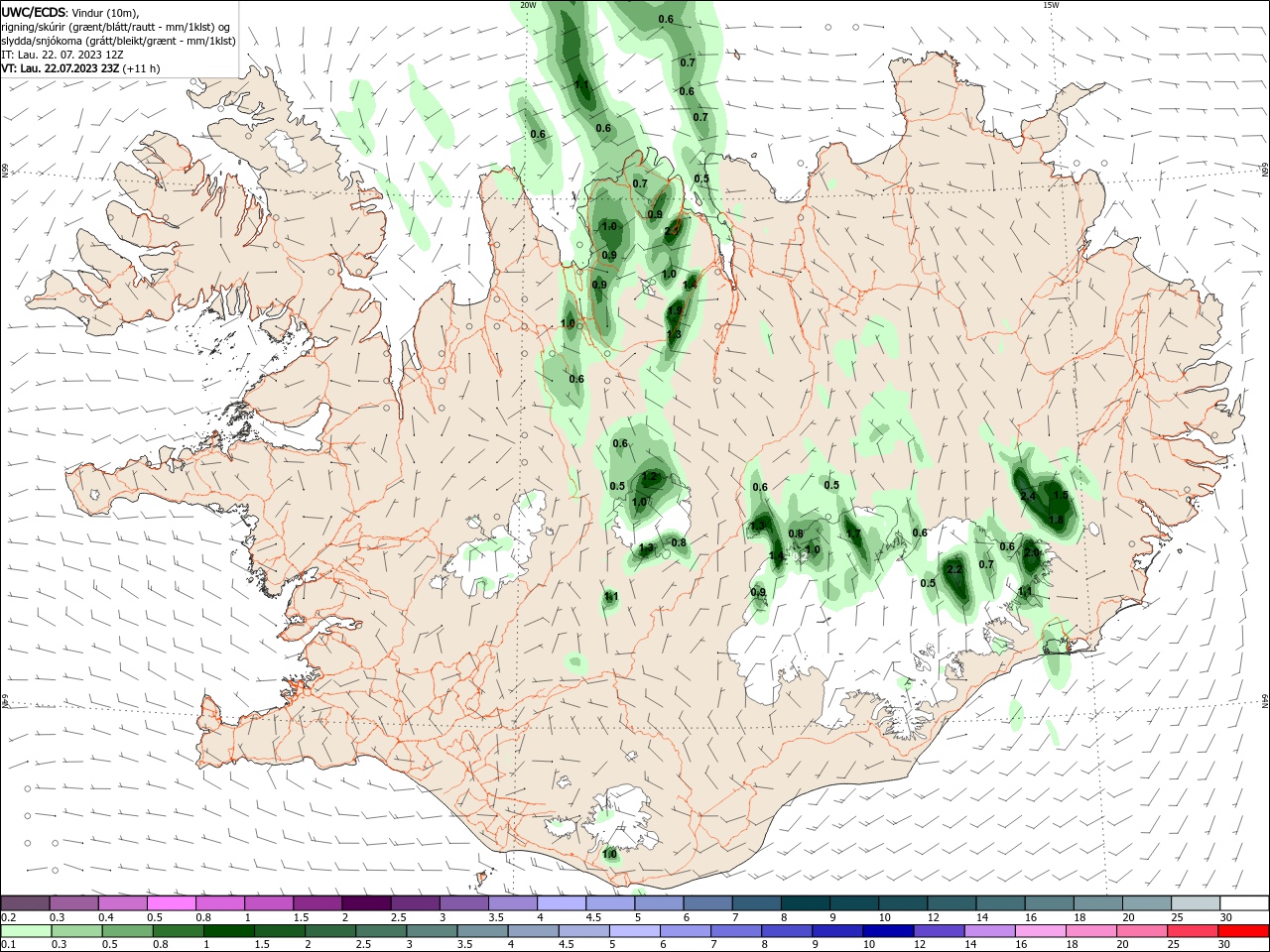Select the dark teal snow swatch labeled 8
1270x952 pixels.
click(804, 903)
